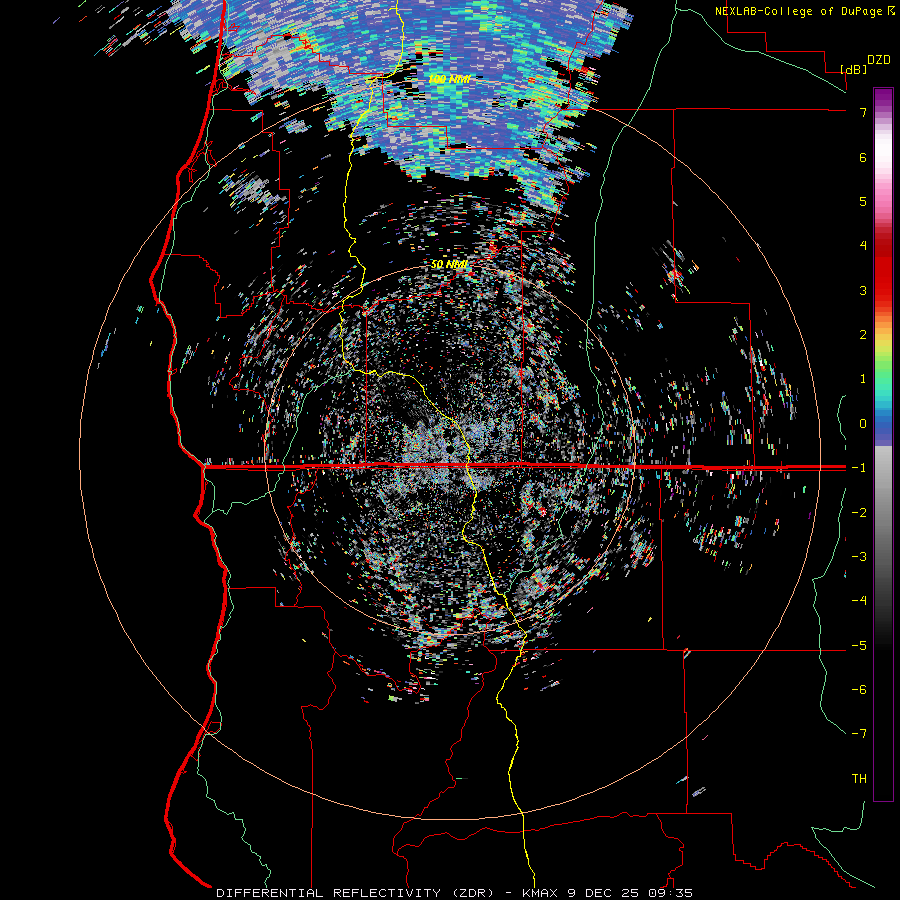The width and height of the screenshot is (900, 900).
Task: Click the [dB] unit label
Action: coord(853,69)
